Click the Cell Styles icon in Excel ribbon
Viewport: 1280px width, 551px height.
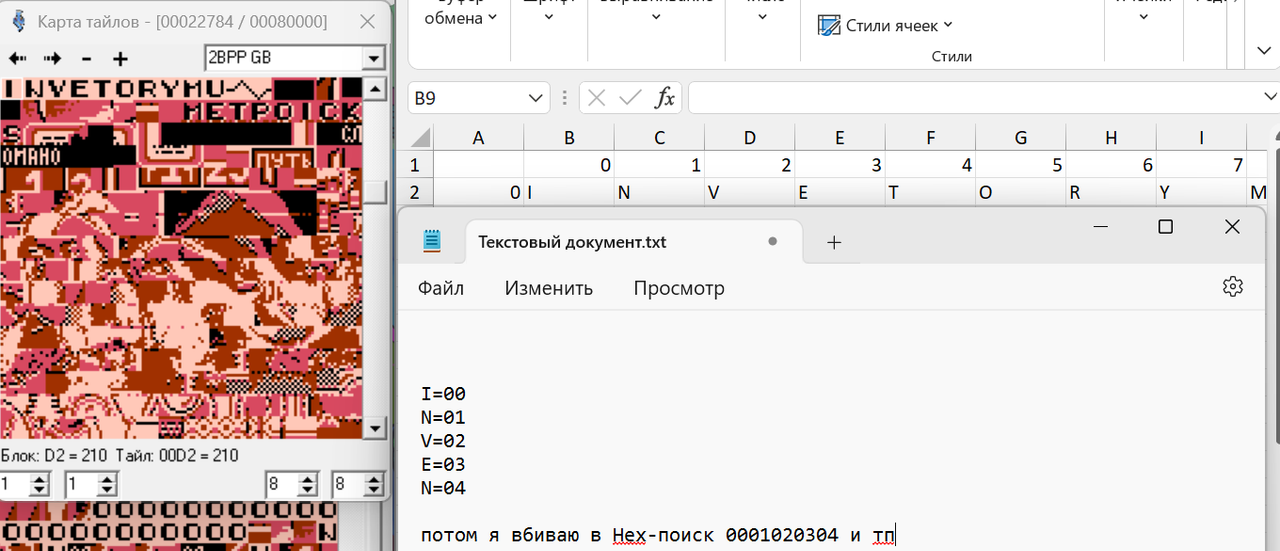[829, 25]
